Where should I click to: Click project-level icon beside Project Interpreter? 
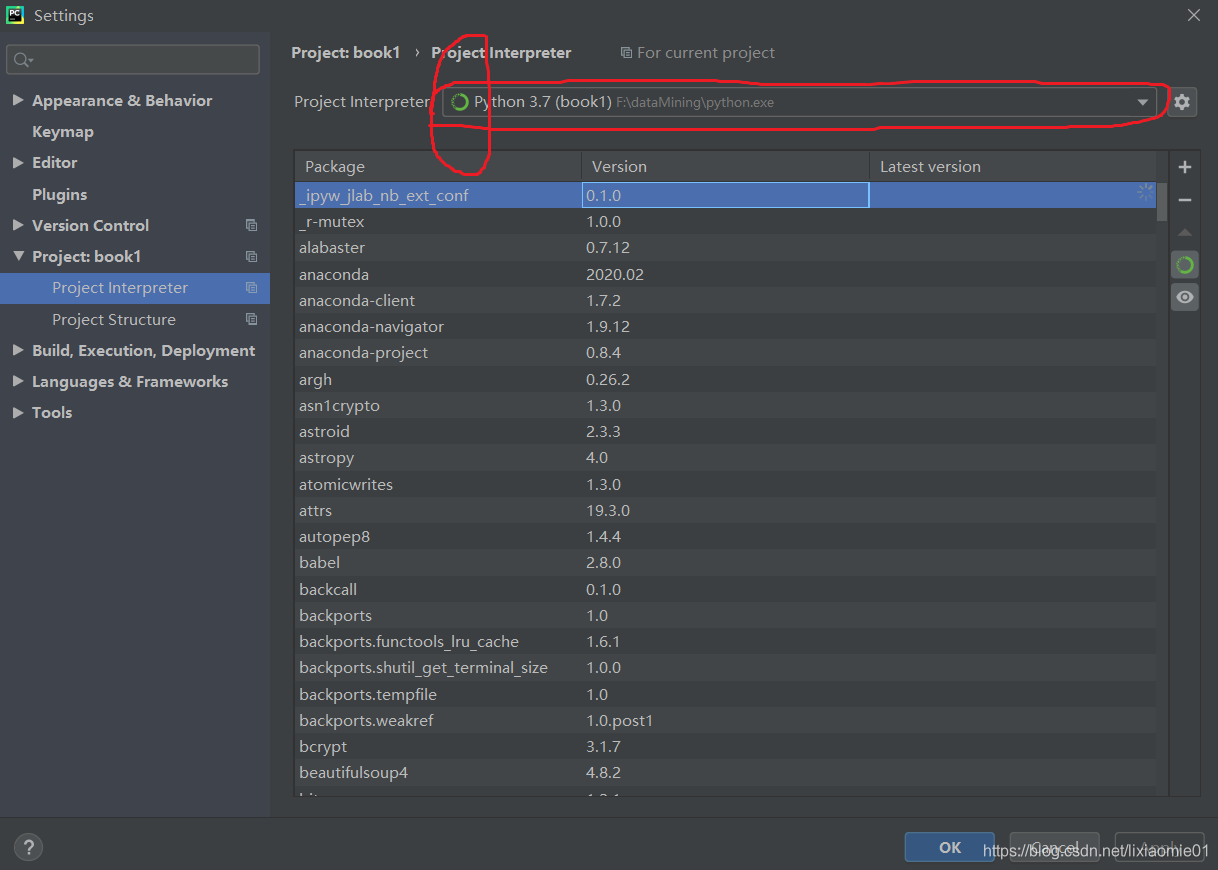(251, 288)
